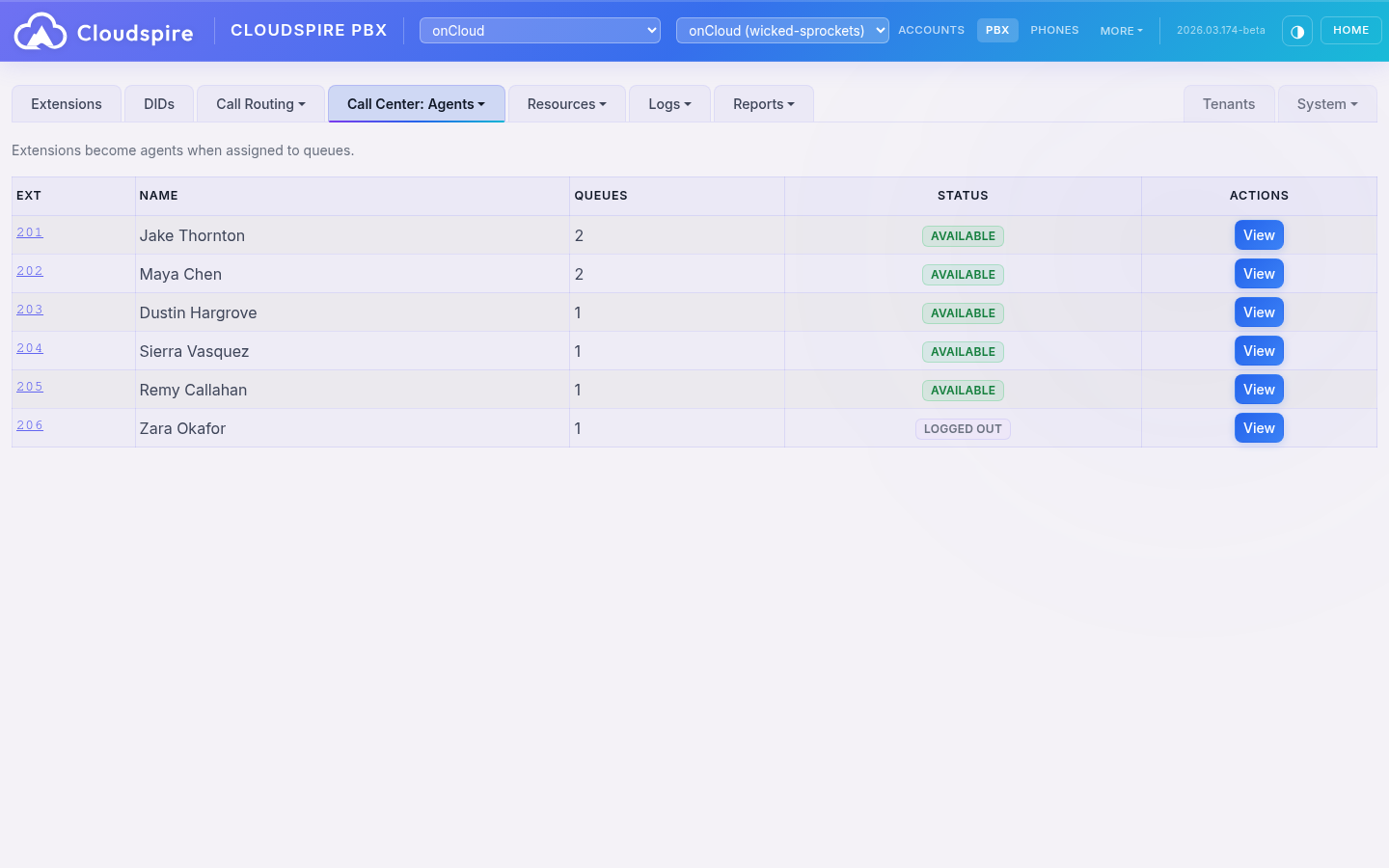Viewport: 1389px width, 868px height.
Task: View agent Jake Thornton's details
Action: coord(1259,234)
